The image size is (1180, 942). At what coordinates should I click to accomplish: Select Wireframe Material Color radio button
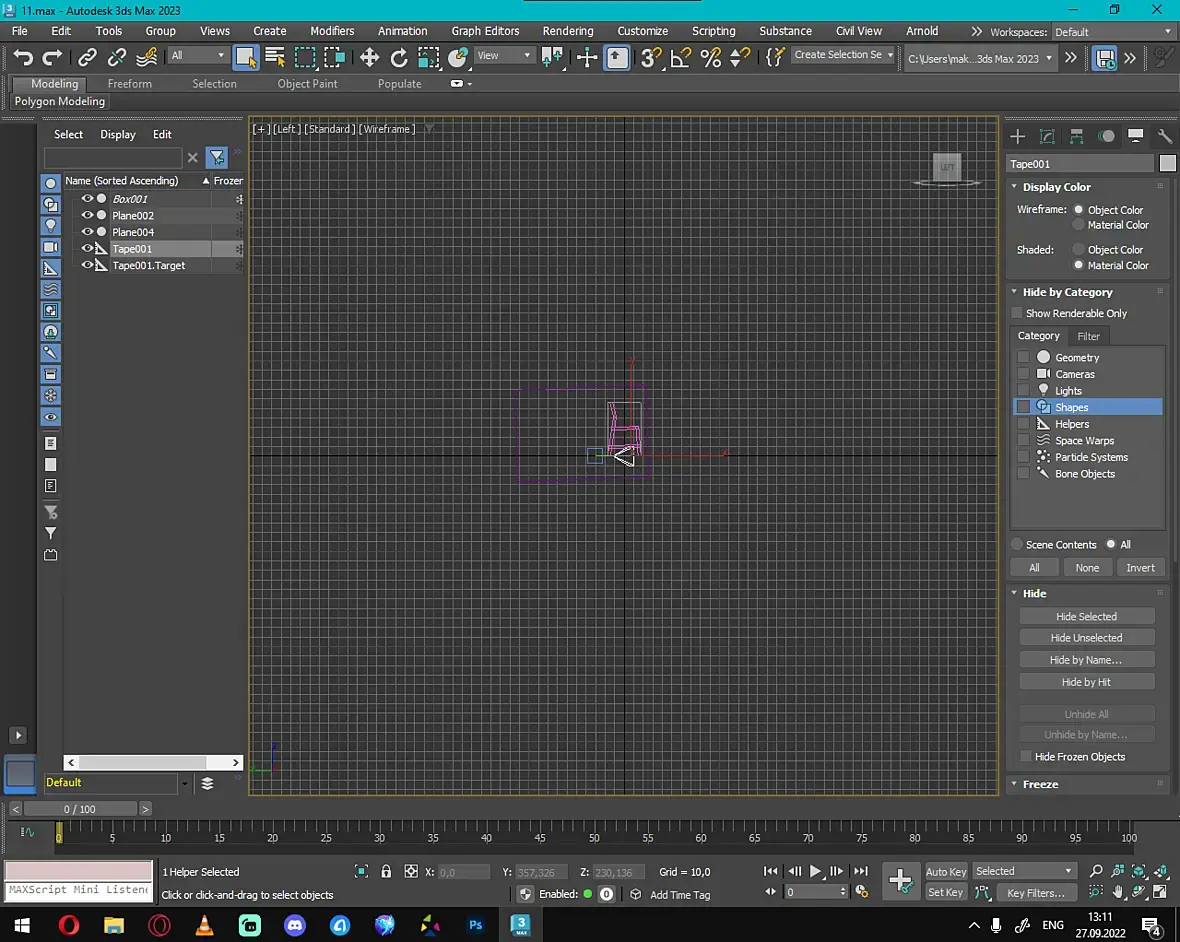click(x=1078, y=225)
